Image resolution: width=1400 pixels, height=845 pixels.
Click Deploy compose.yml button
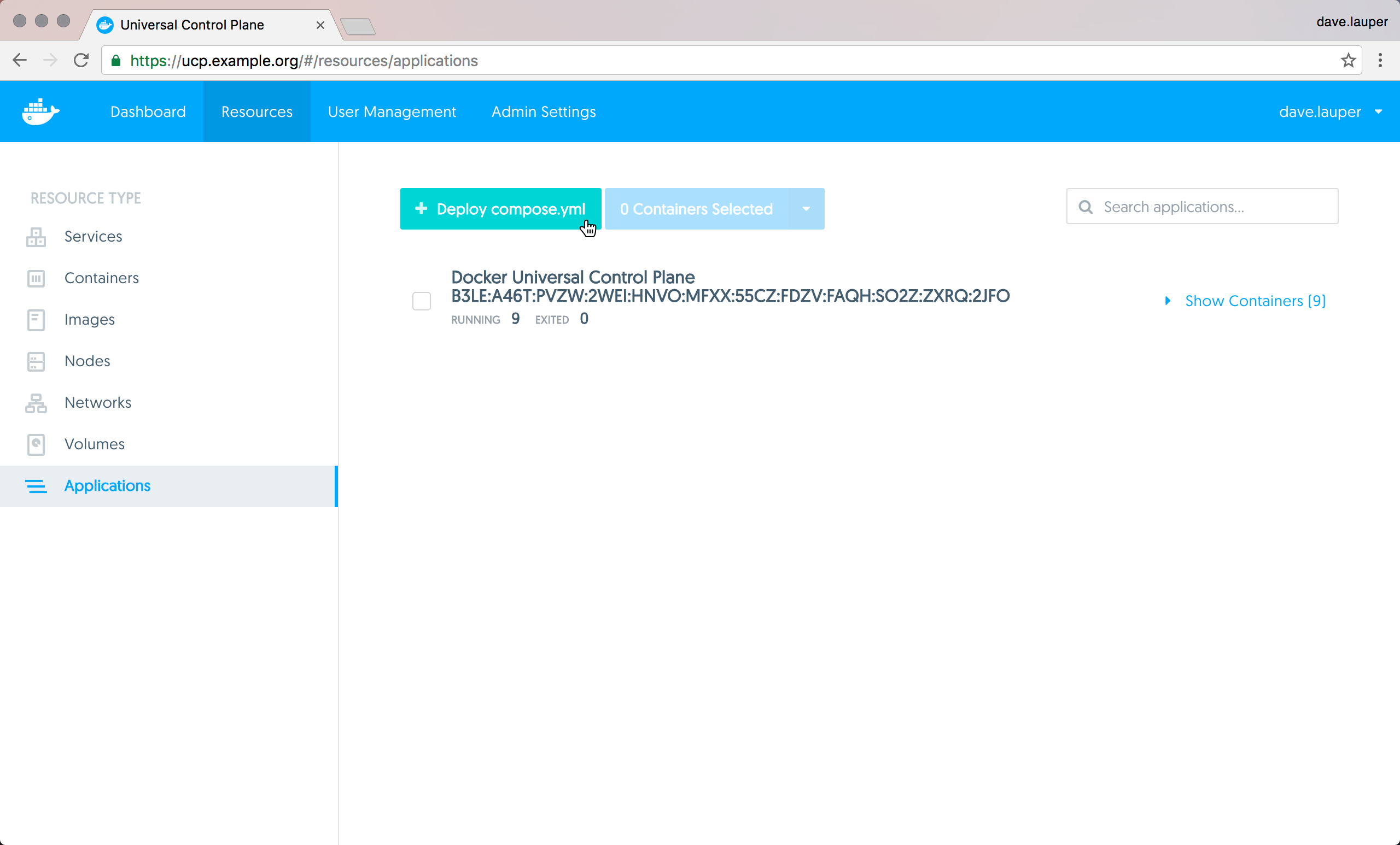(500, 209)
